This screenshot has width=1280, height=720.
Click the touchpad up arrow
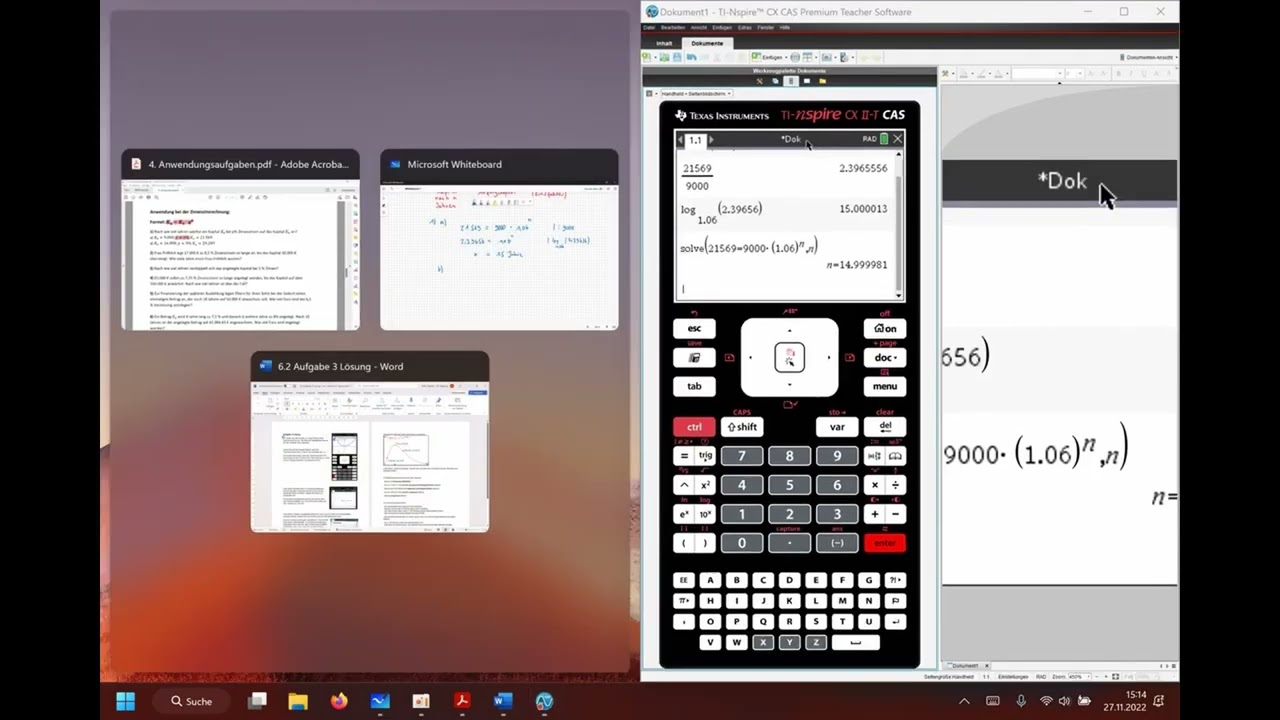(789, 329)
